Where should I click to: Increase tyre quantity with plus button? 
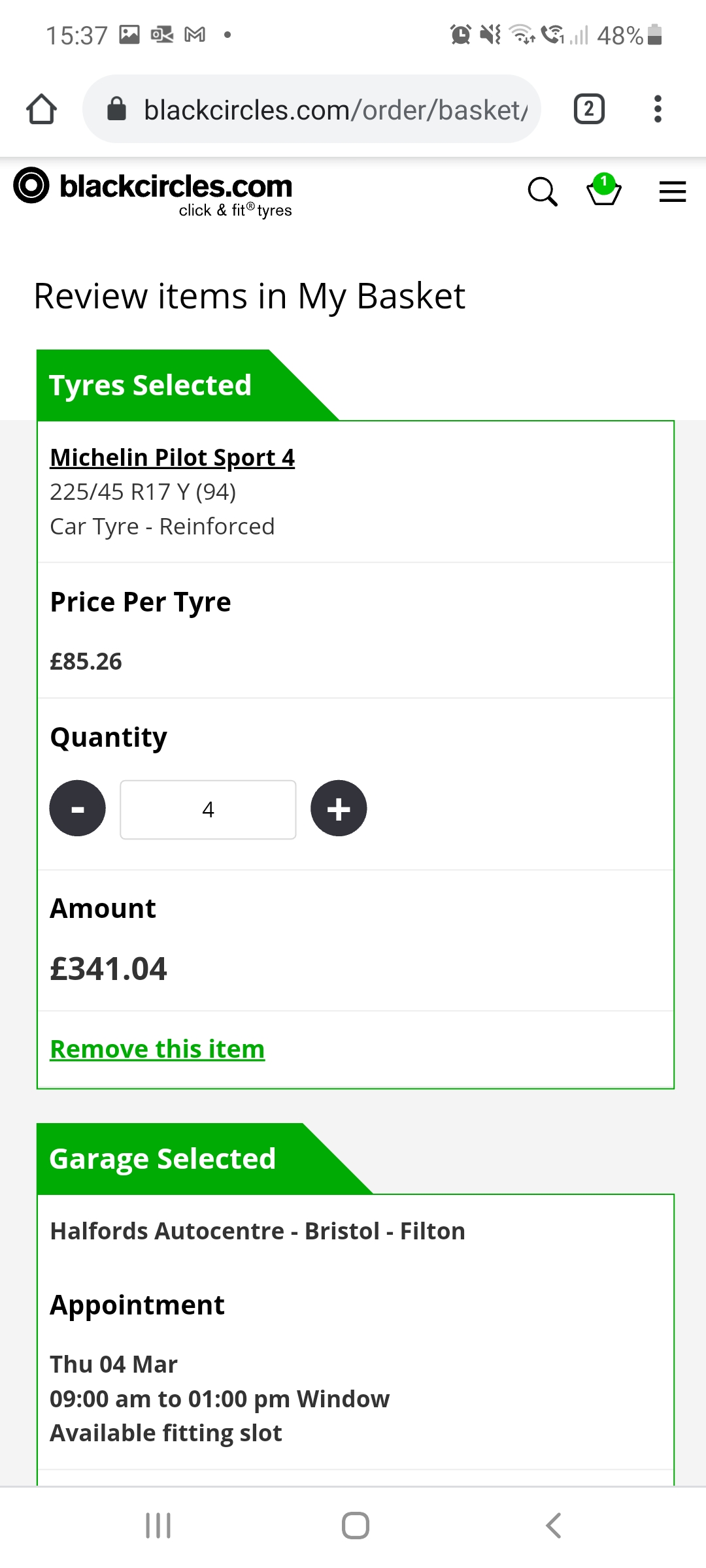point(339,808)
